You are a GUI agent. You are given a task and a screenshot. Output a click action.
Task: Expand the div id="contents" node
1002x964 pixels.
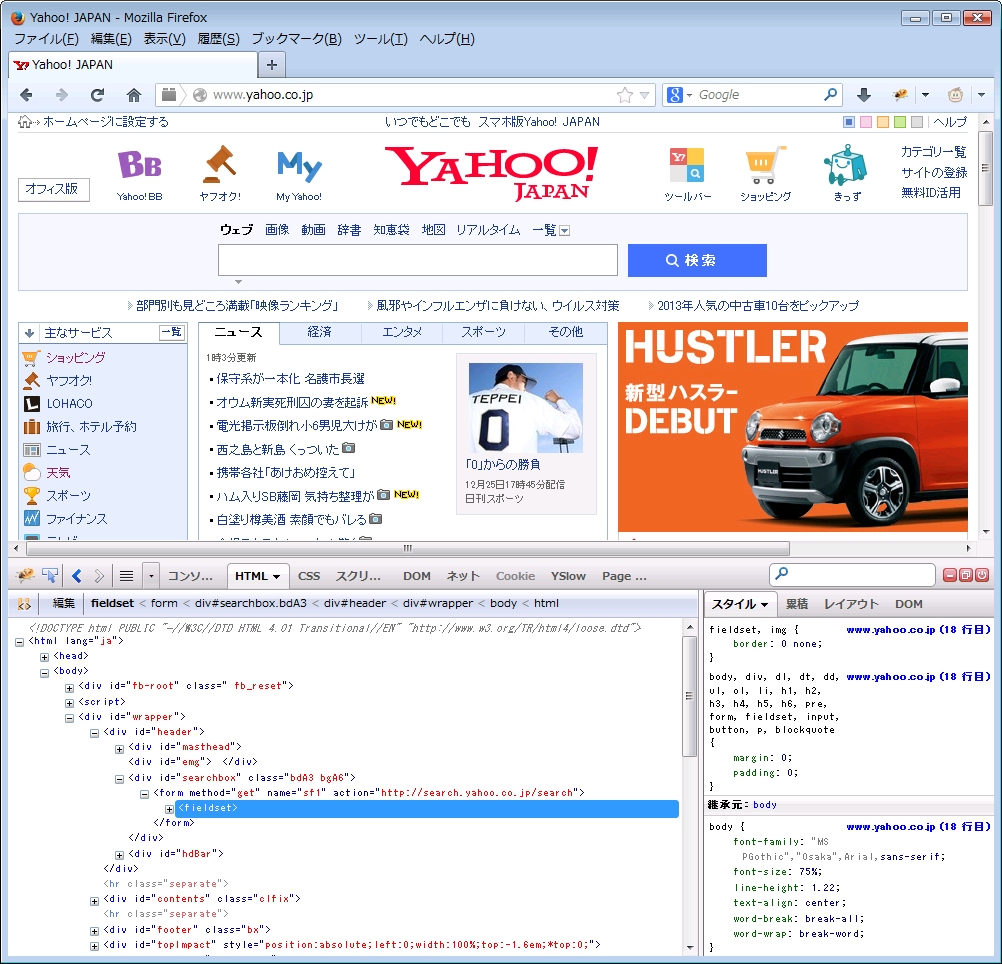point(94,901)
